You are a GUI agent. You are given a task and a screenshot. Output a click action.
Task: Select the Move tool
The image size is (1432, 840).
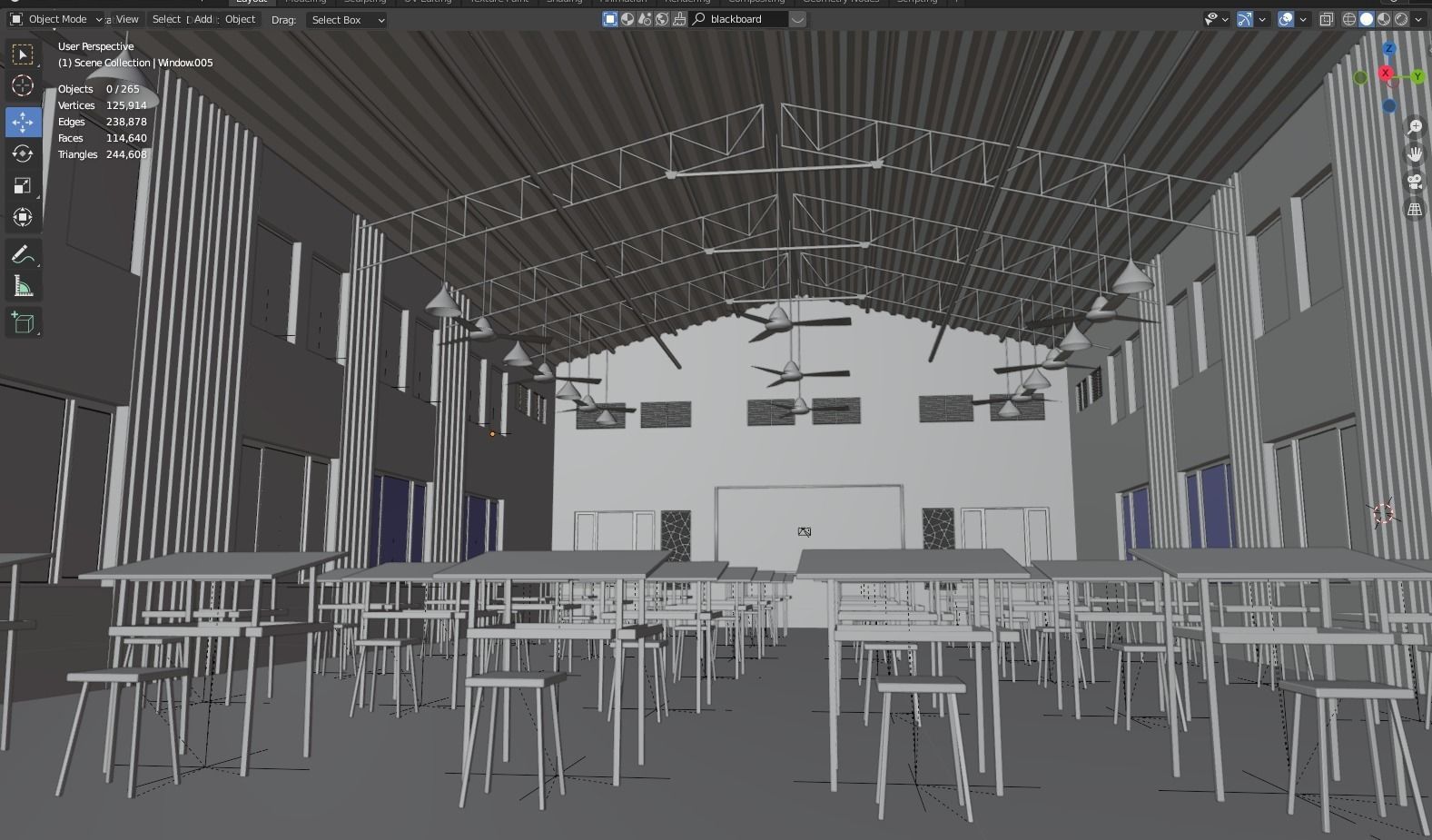pos(23,122)
